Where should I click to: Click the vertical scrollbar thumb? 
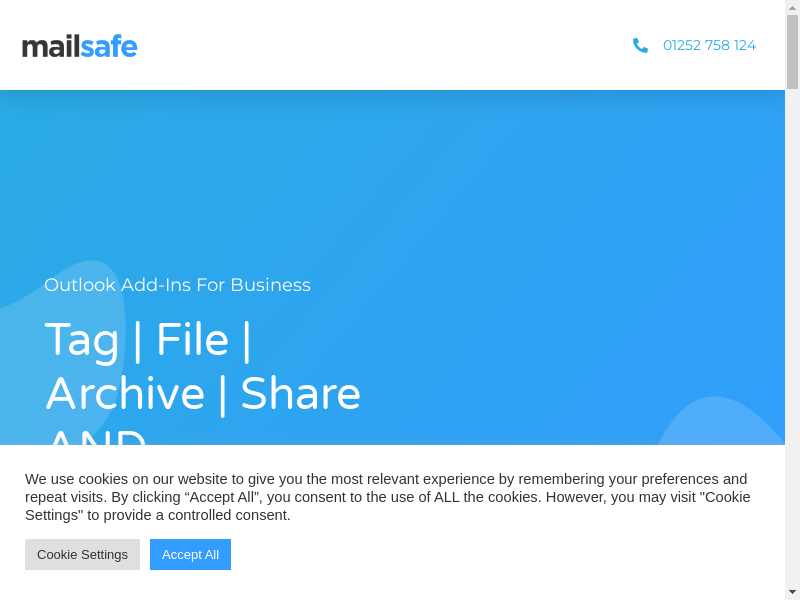tap(792, 52)
